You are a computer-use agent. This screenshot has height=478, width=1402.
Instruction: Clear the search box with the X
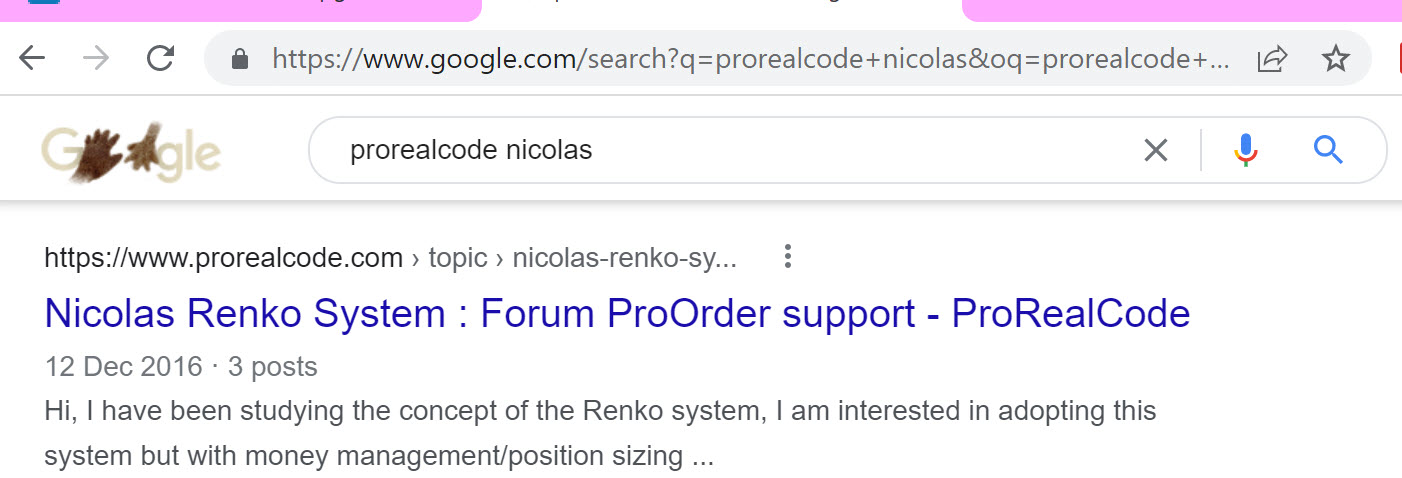pos(1155,151)
